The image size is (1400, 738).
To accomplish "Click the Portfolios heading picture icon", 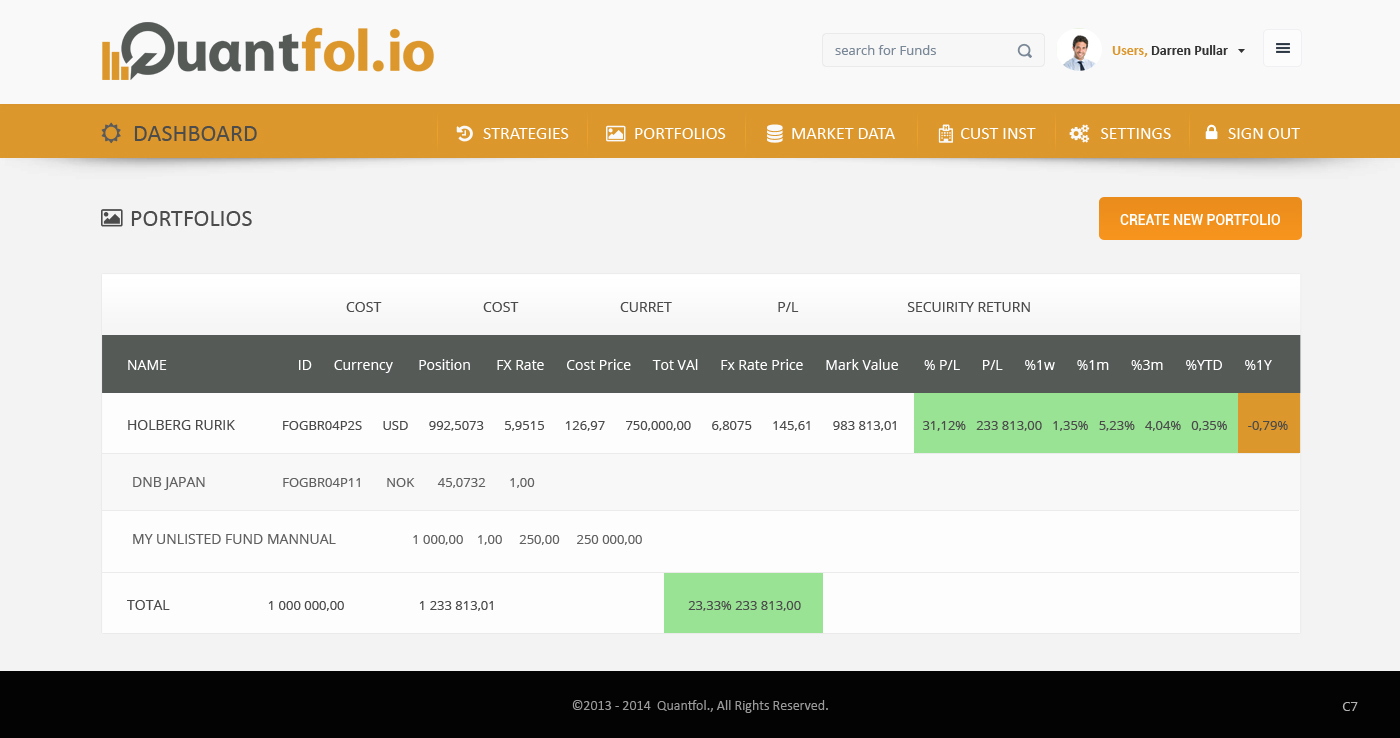I will click(112, 218).
